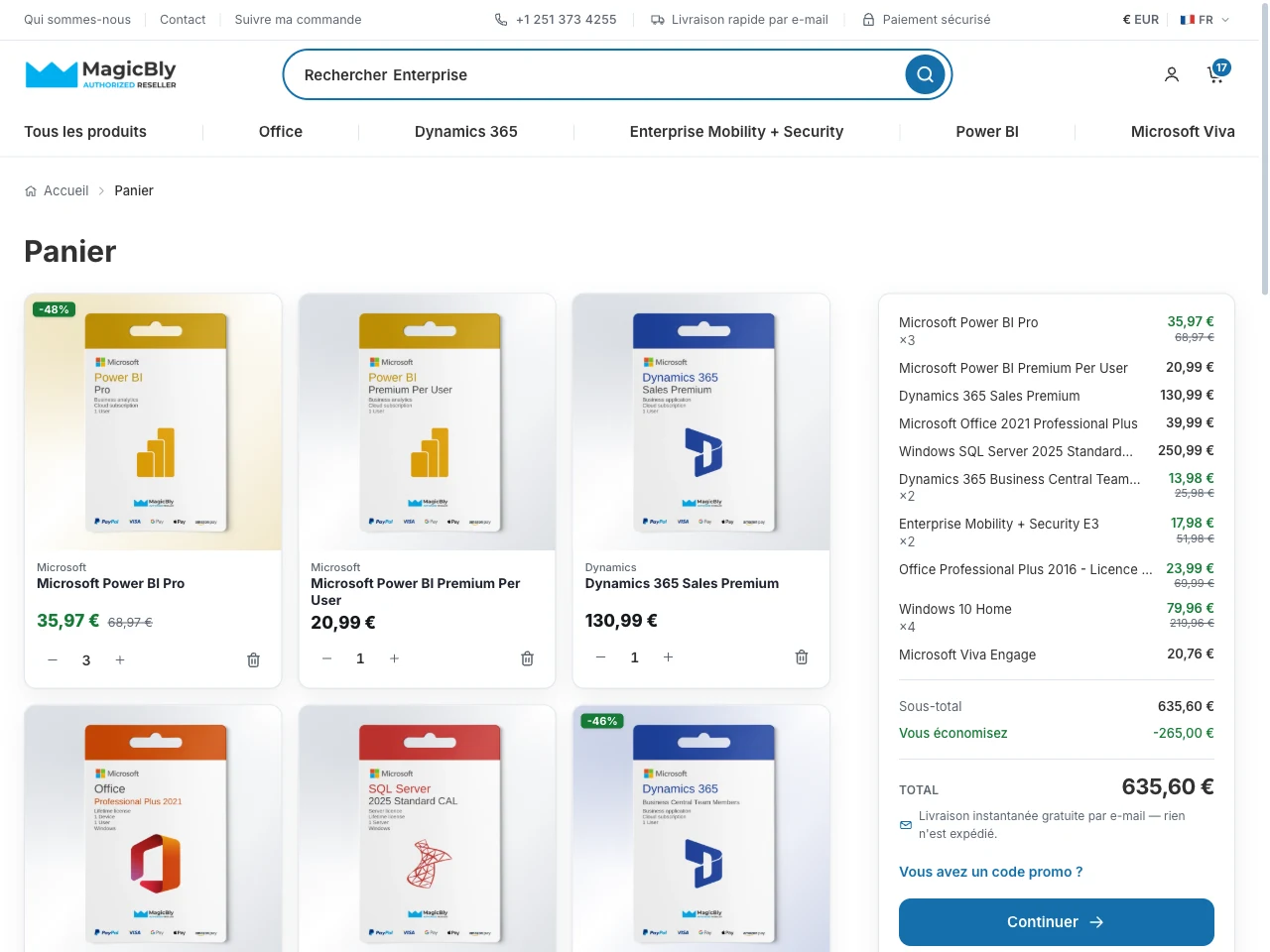This screenshot has height=952, width=1270.
Task: Click Windows 10 Home in order summary
Action: click(x=955, y=609)
